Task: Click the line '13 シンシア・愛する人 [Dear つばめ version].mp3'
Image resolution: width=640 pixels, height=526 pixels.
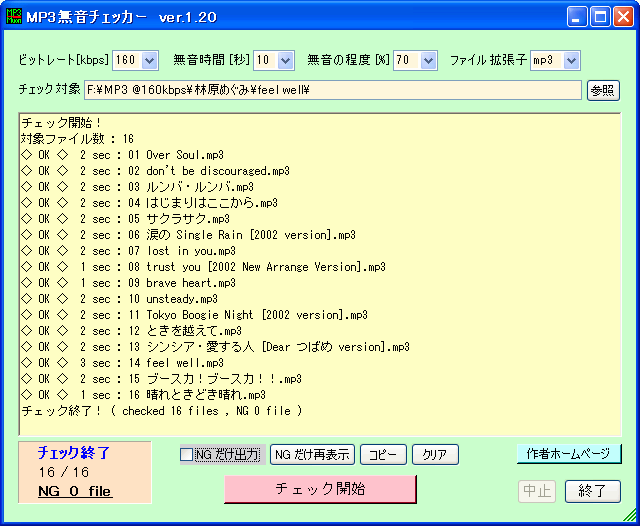Action: tap(216, 347)
